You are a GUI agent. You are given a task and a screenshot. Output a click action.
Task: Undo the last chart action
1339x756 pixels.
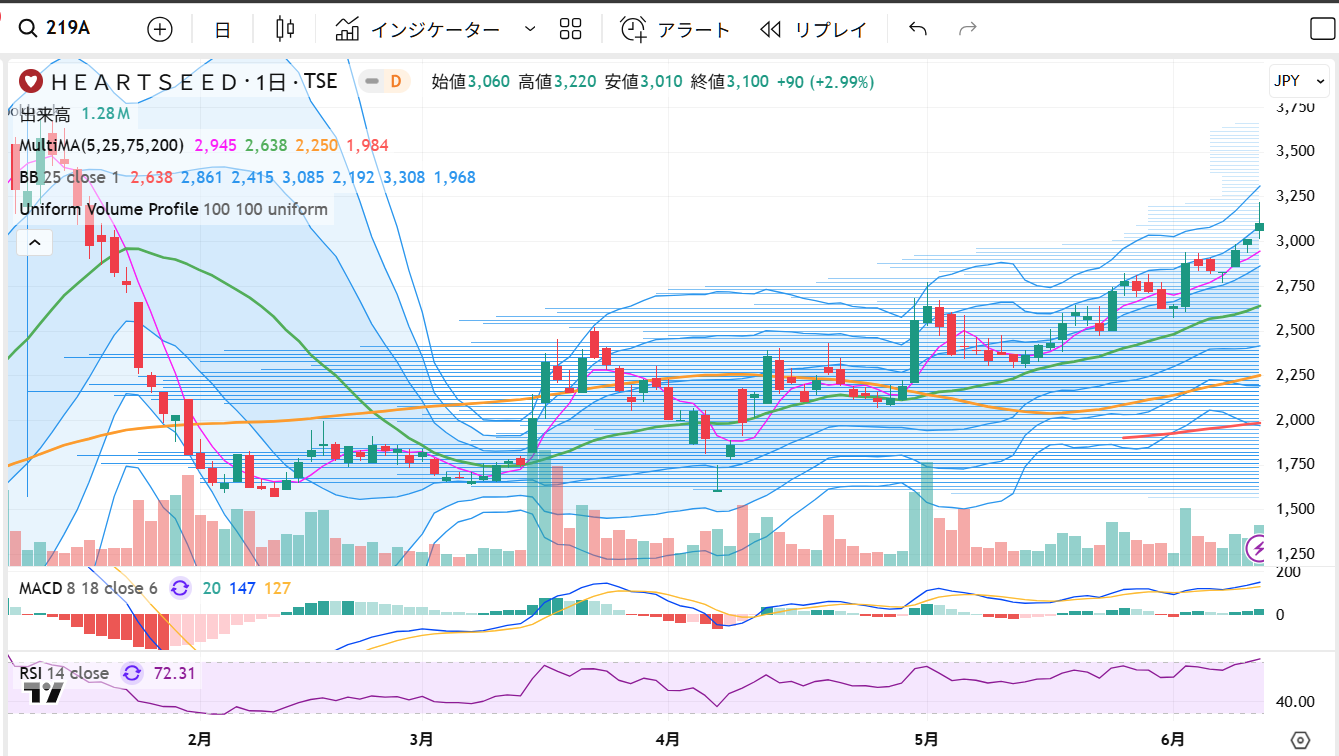tap(918, 29)
